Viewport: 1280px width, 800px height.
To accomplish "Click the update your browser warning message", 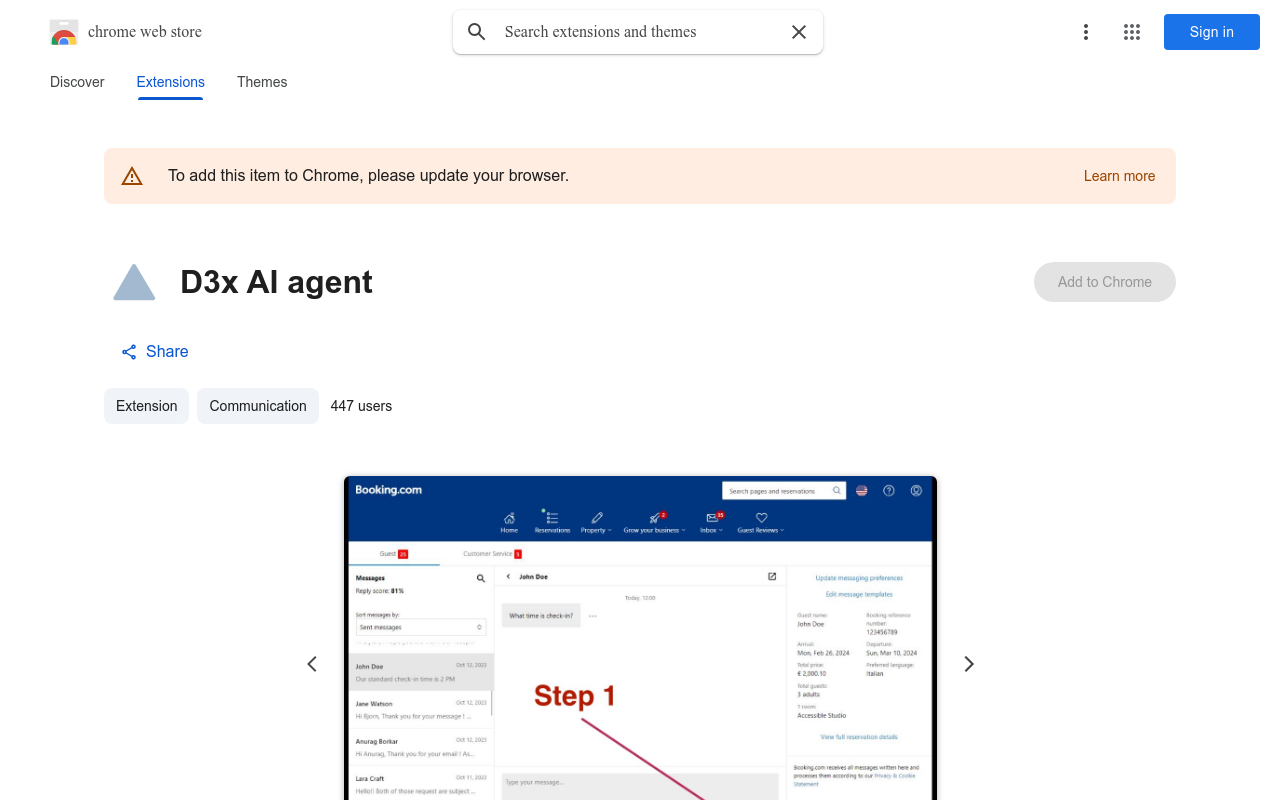I will [x=368, y=176].
